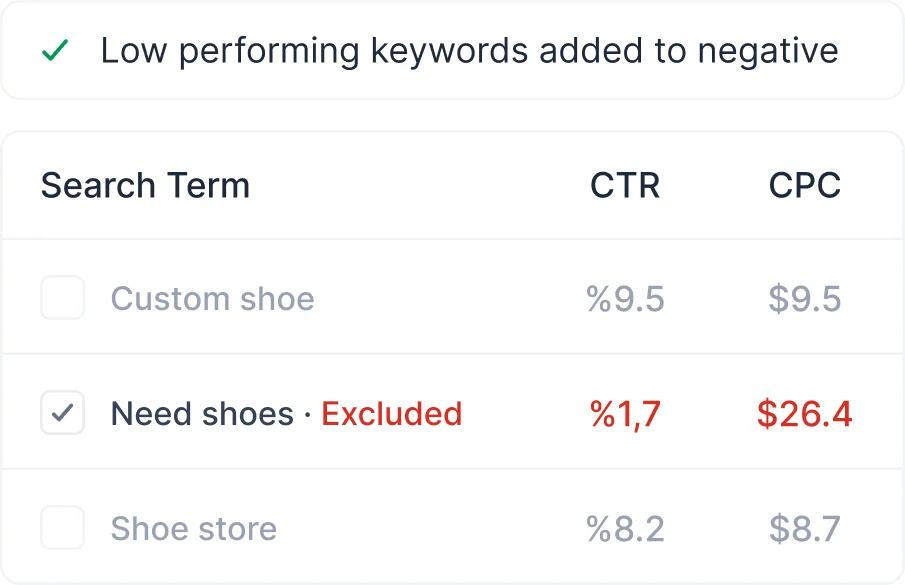Sort by the CPC column header

tap(804, 186)
